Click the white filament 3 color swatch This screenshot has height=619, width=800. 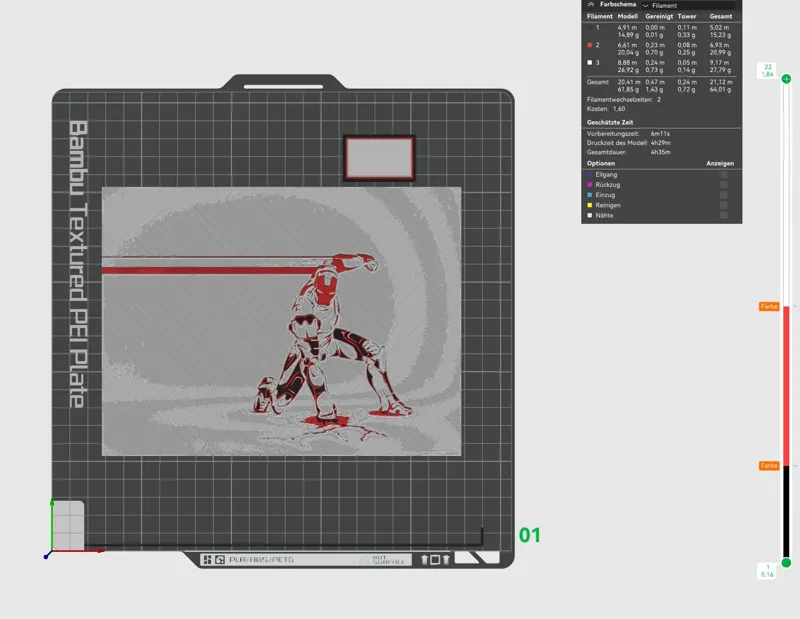590,62
